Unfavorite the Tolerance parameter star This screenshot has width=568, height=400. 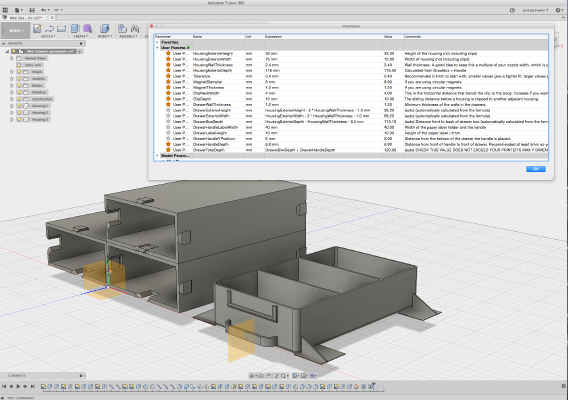pos(168,76)
